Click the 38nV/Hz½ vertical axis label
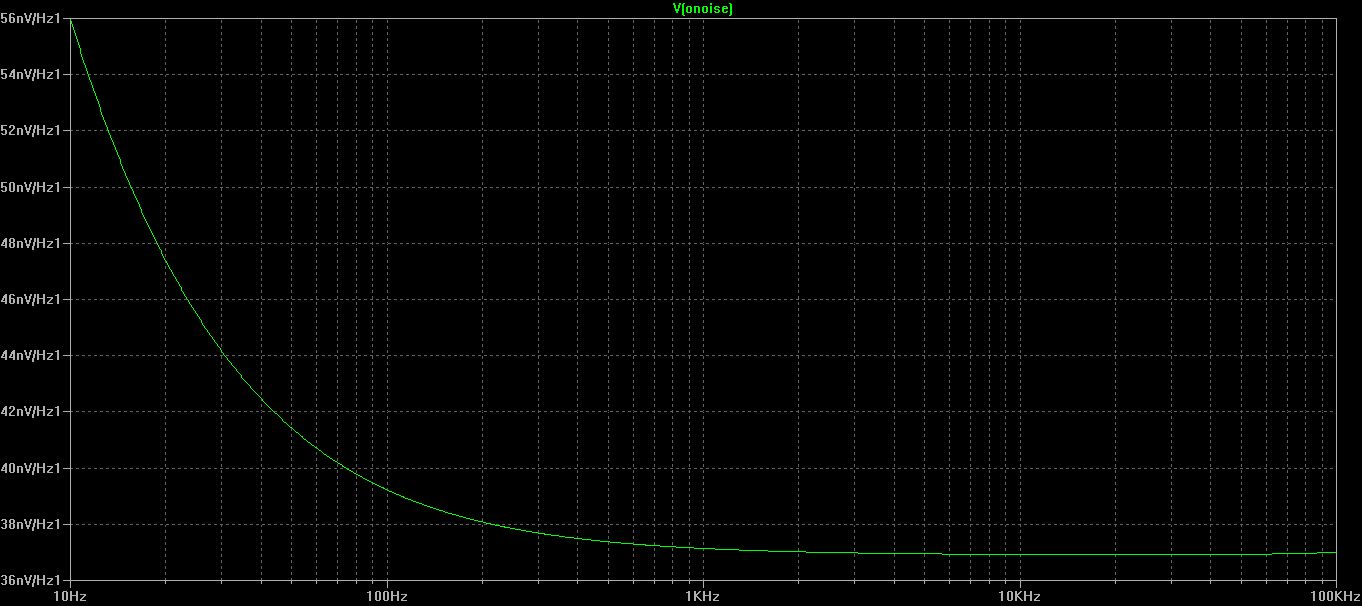Viewport: 1362px width, 606px height. pyautogui.click(x=30, y=524)
